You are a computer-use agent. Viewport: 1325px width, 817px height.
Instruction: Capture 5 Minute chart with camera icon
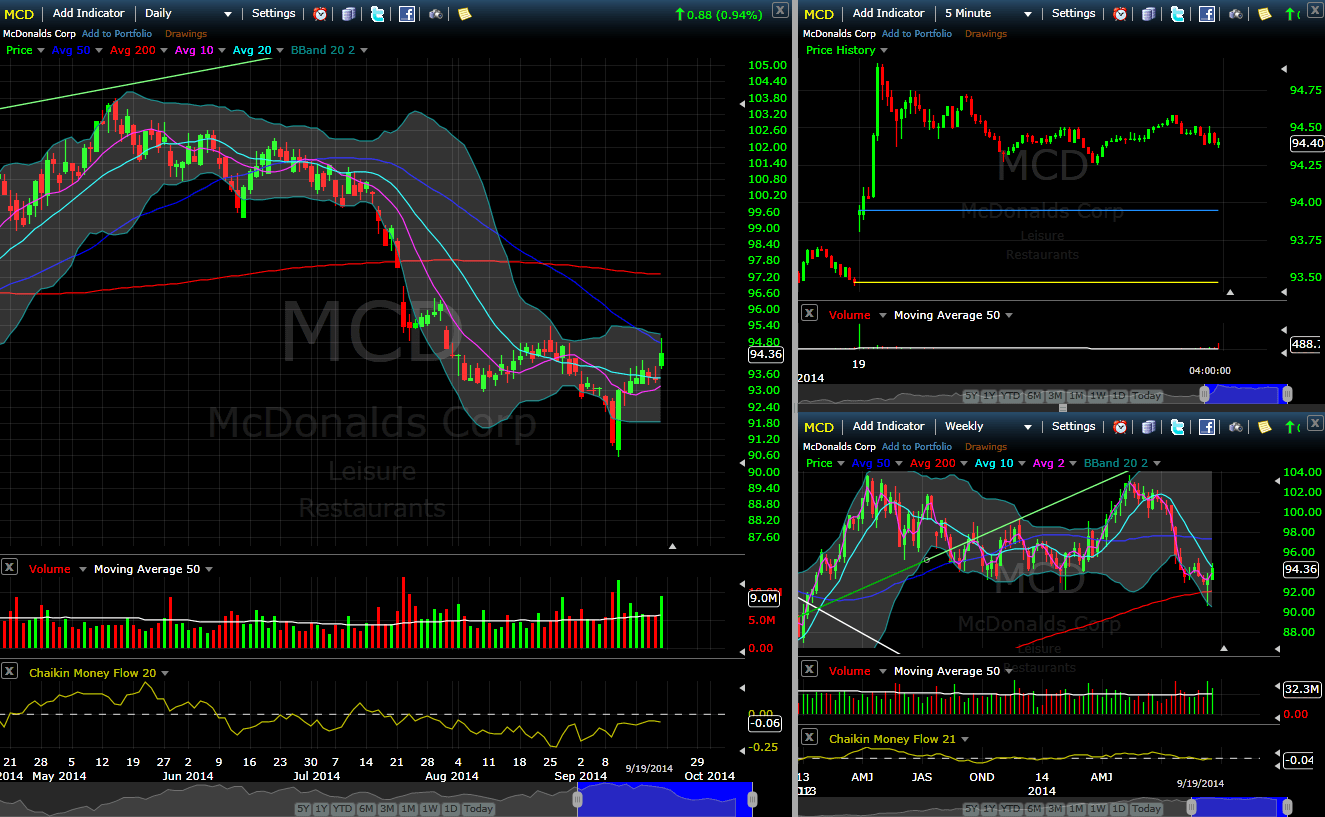point(1236,14)
